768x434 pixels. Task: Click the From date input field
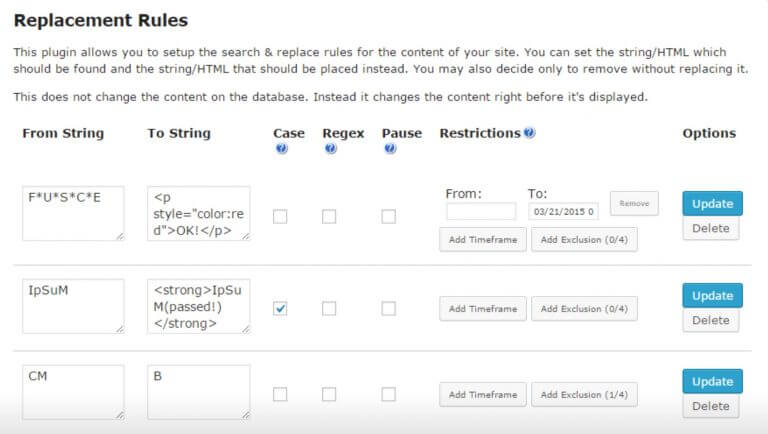coord(481,211)
